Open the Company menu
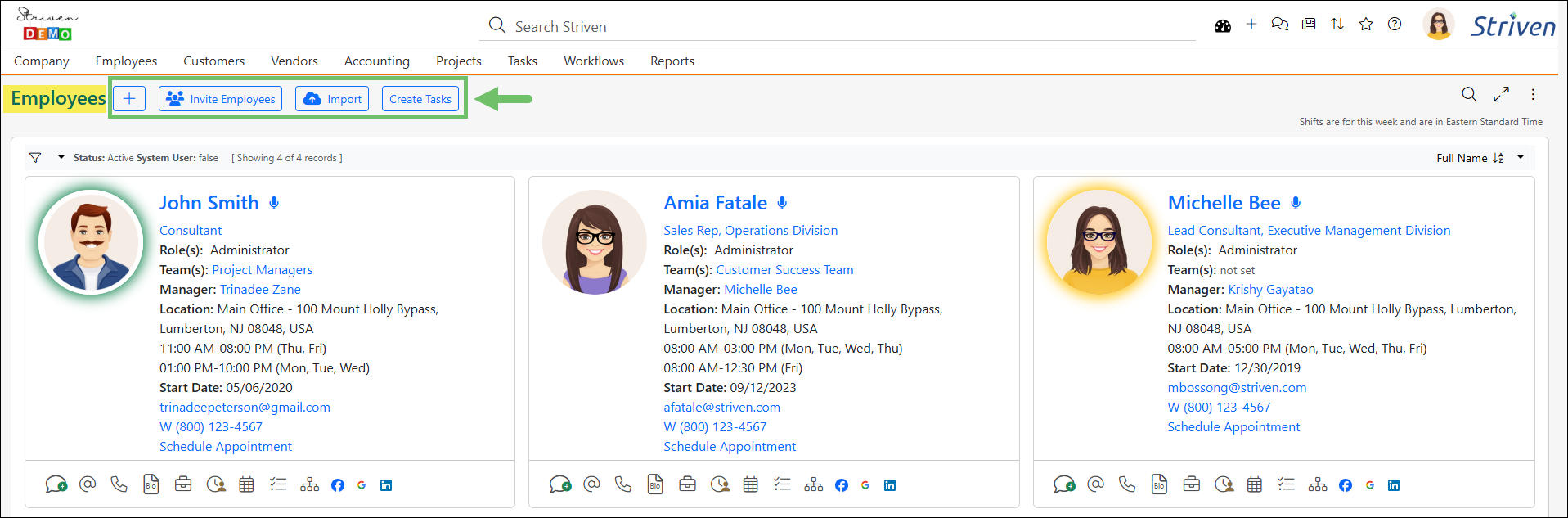The height and width of the screenshot is (518, 1568). 42,61
